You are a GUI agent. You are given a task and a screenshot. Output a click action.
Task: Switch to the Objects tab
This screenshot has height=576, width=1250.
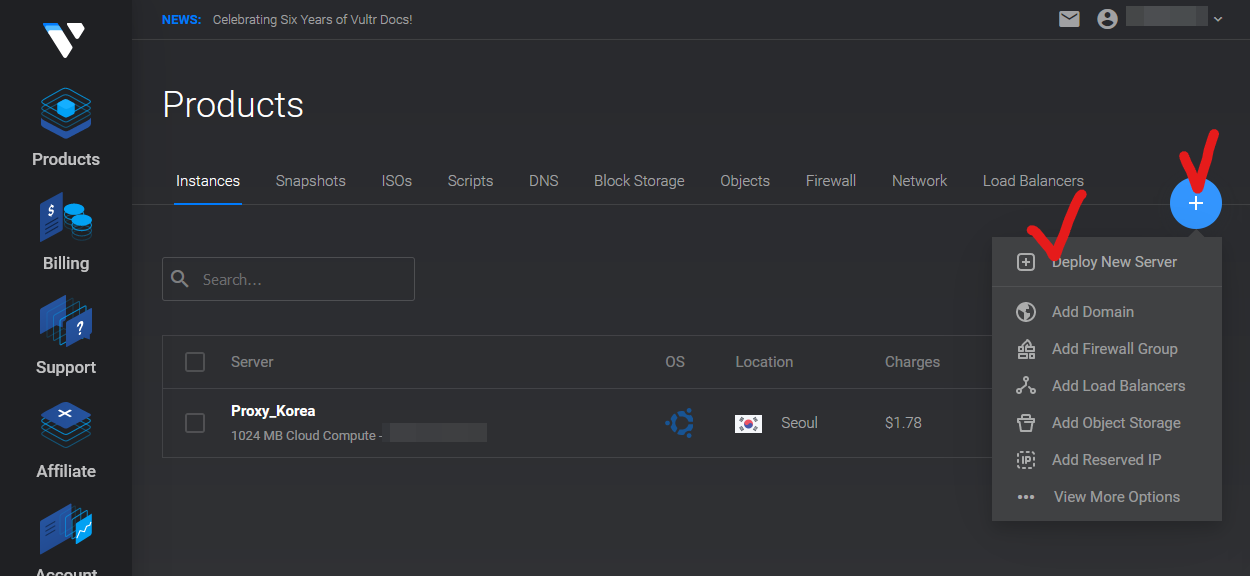click(745, 181)
